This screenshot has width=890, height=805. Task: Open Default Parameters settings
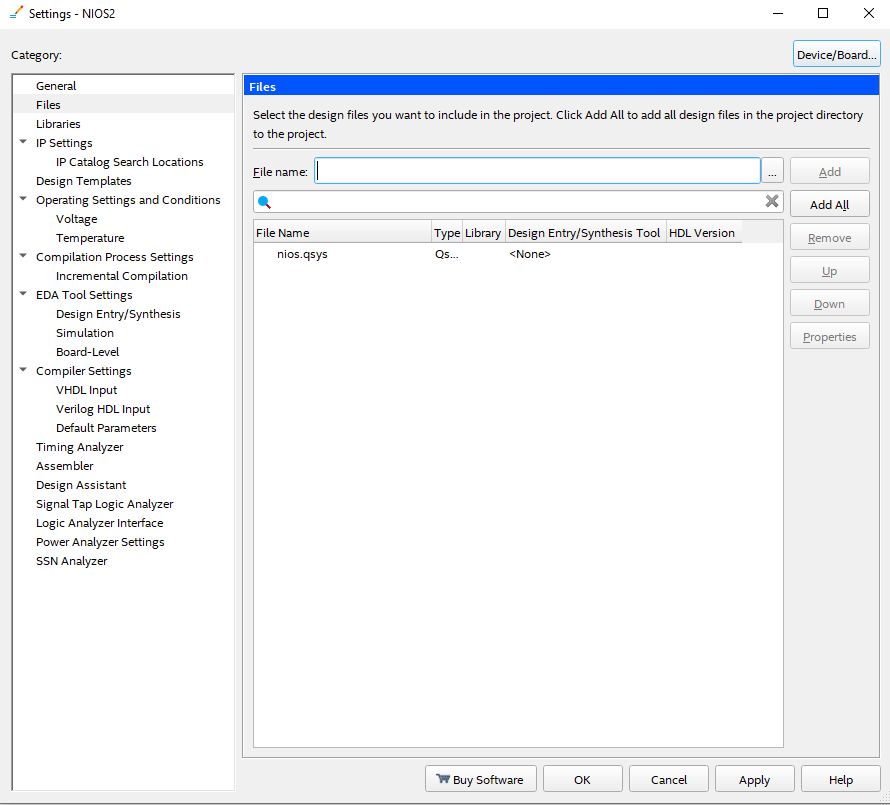coord(106,428)
